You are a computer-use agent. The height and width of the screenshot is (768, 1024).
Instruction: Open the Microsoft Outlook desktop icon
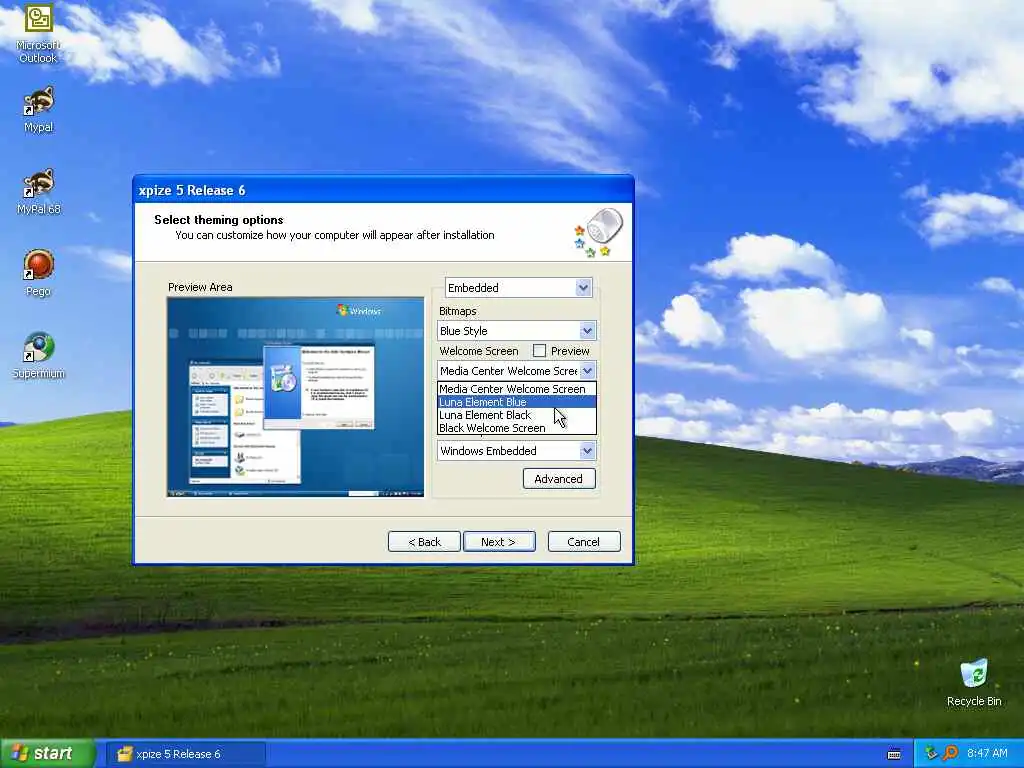coord(38,33)
